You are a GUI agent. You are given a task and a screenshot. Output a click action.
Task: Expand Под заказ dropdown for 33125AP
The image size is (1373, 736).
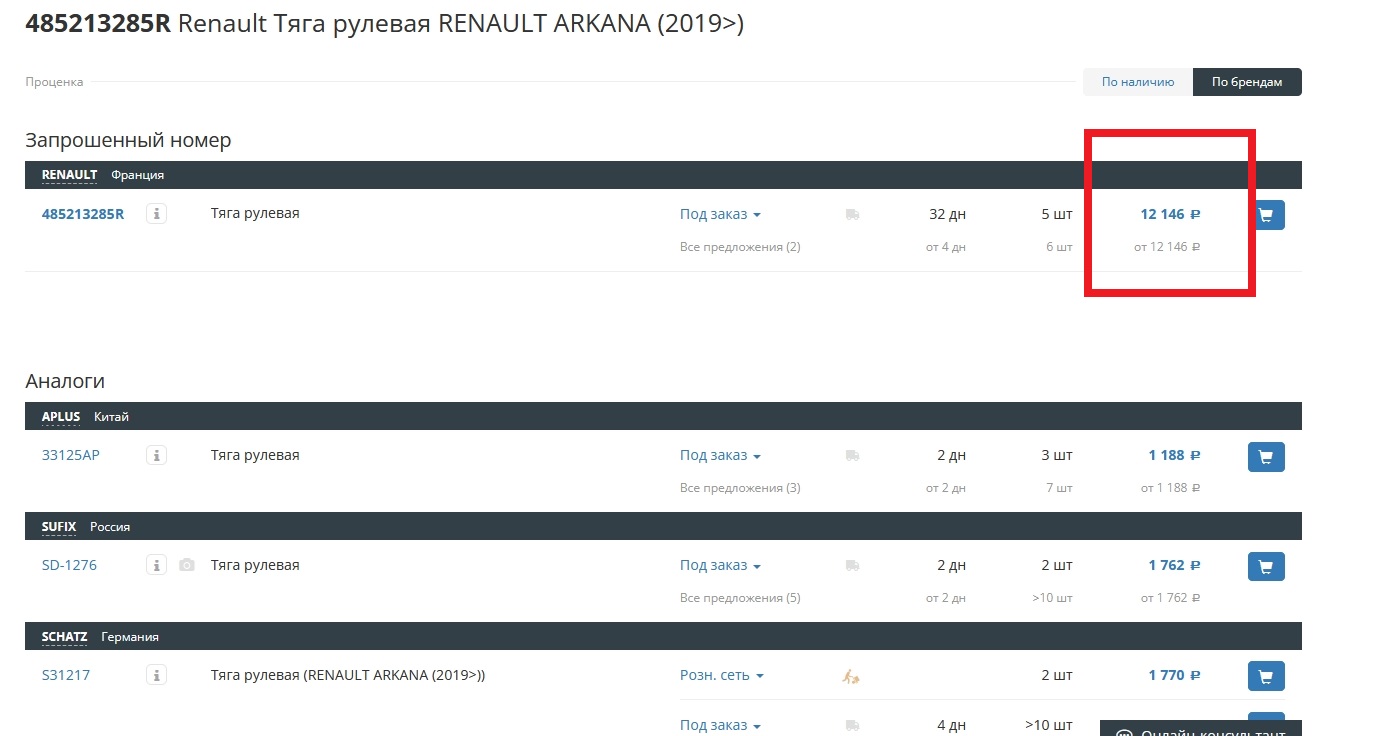tap(720, 455)
